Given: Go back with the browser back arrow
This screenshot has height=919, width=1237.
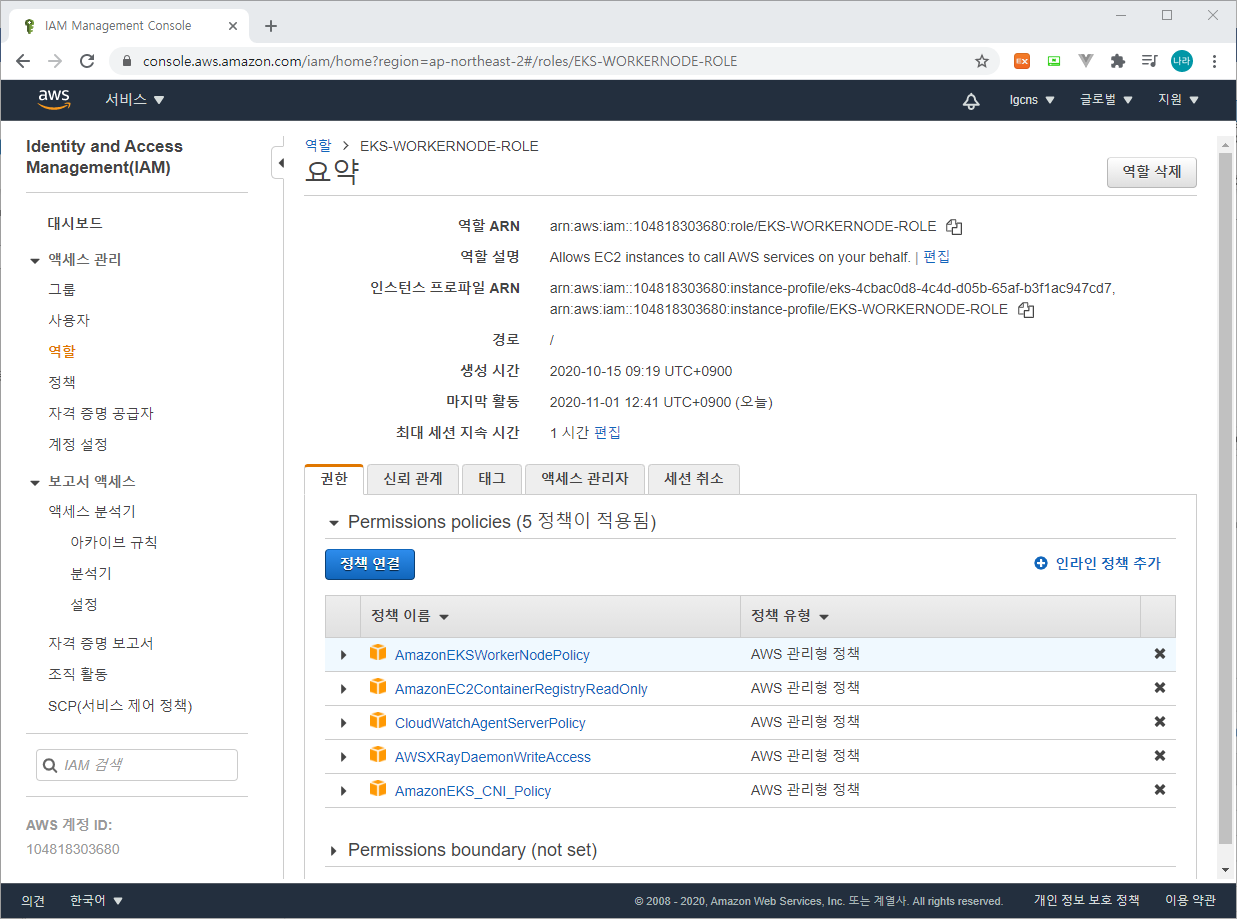Looking at the screenshot, I should [24, 61].
